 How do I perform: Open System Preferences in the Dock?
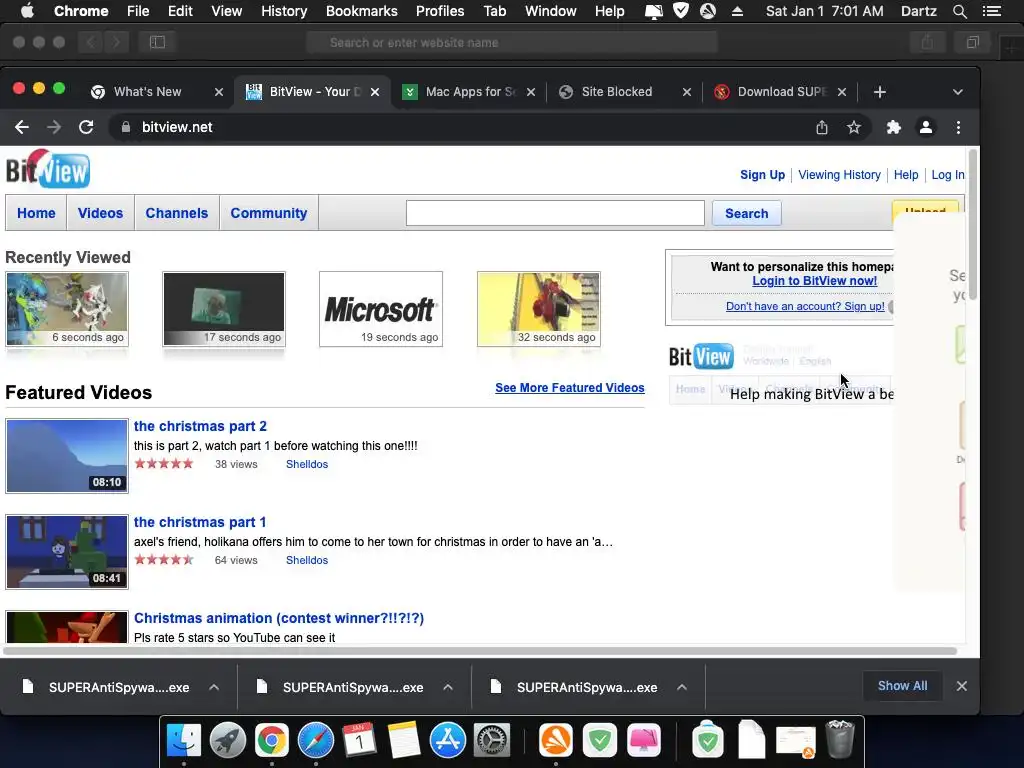(x=491, y=741)
